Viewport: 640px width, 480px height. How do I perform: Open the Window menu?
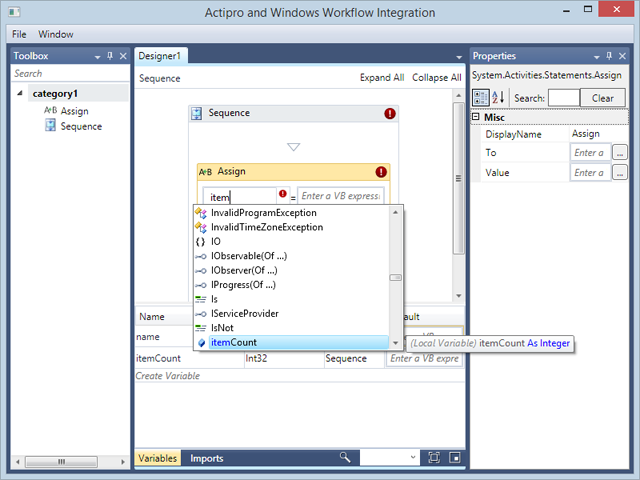56,34
